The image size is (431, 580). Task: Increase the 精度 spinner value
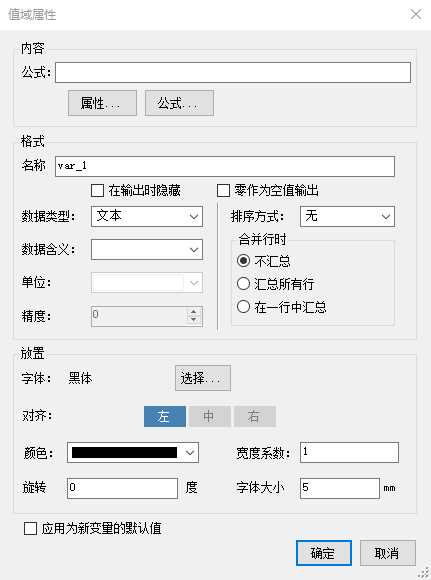pos(193,312)
